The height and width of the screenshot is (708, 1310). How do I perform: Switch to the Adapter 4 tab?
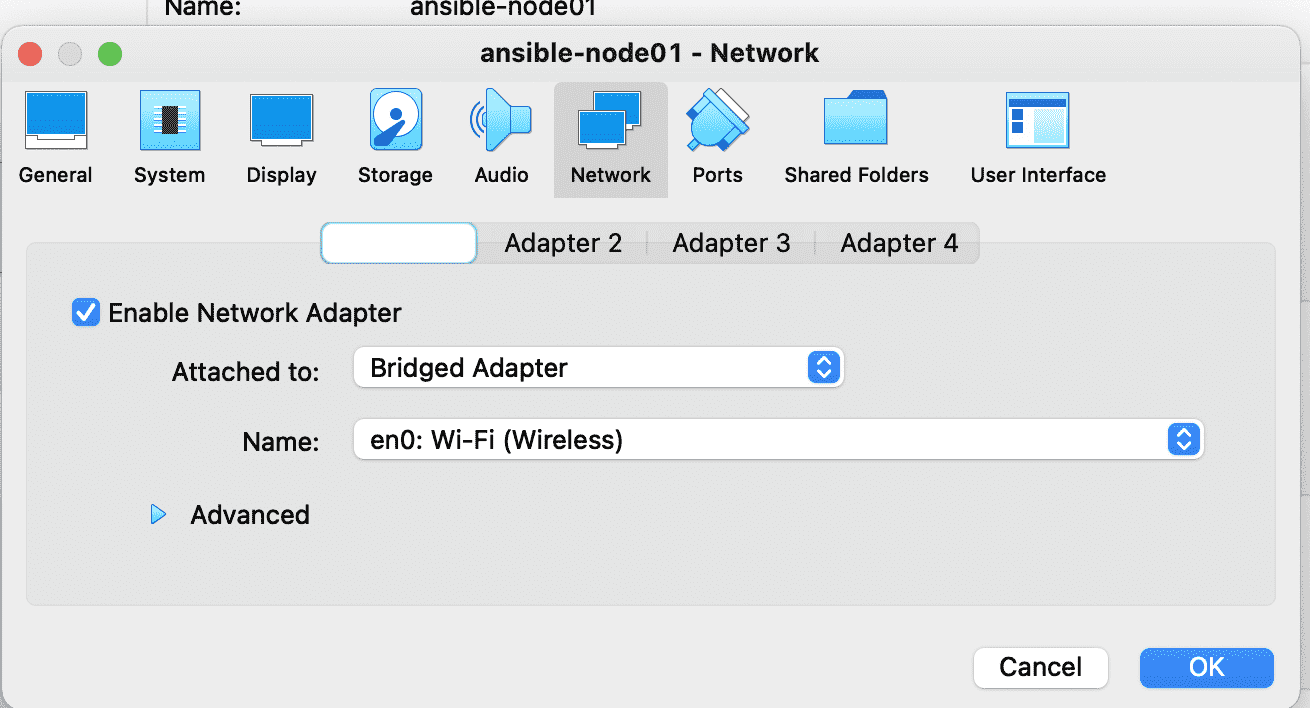[899, 243]
